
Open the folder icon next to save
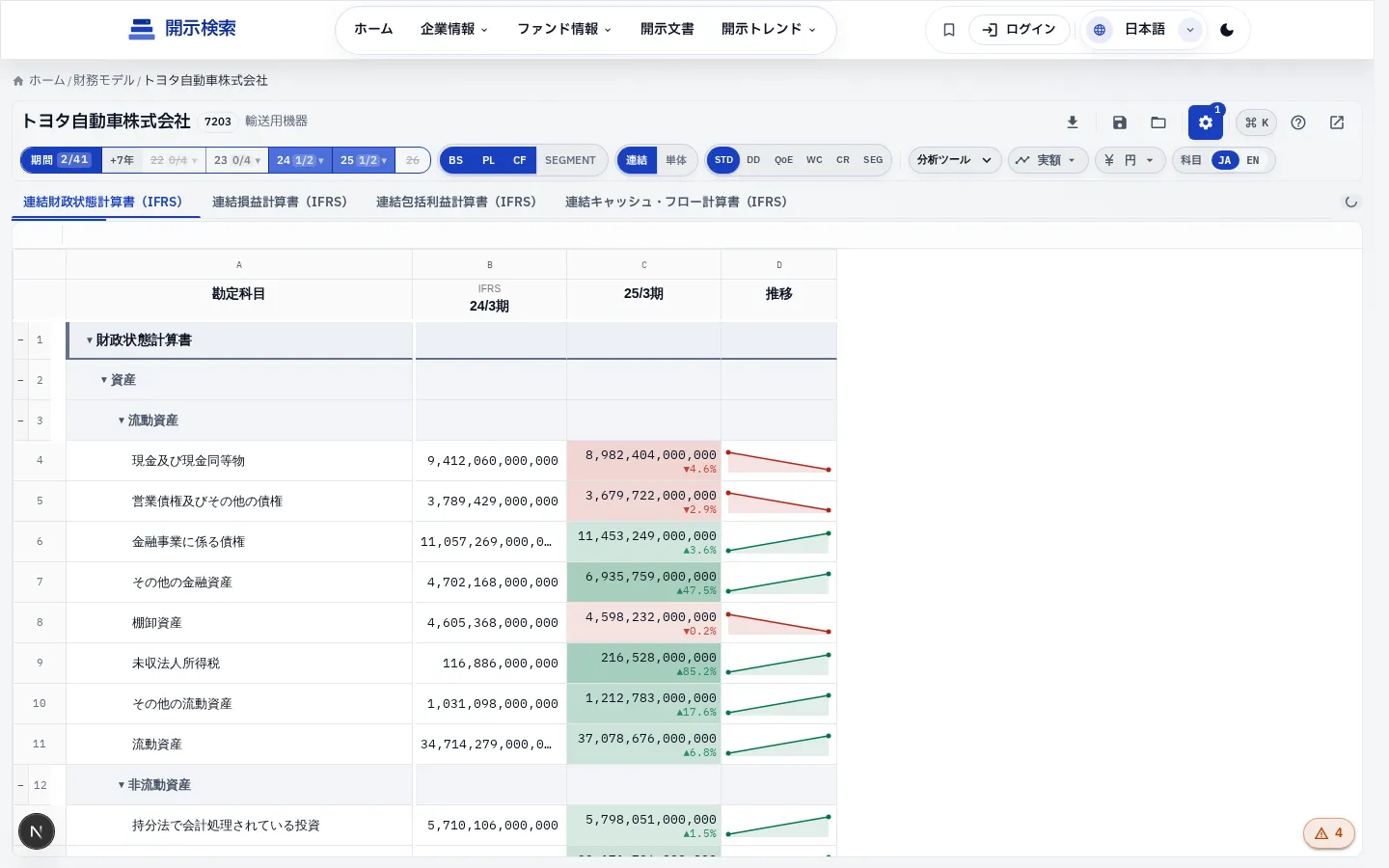click(1158, 122)
